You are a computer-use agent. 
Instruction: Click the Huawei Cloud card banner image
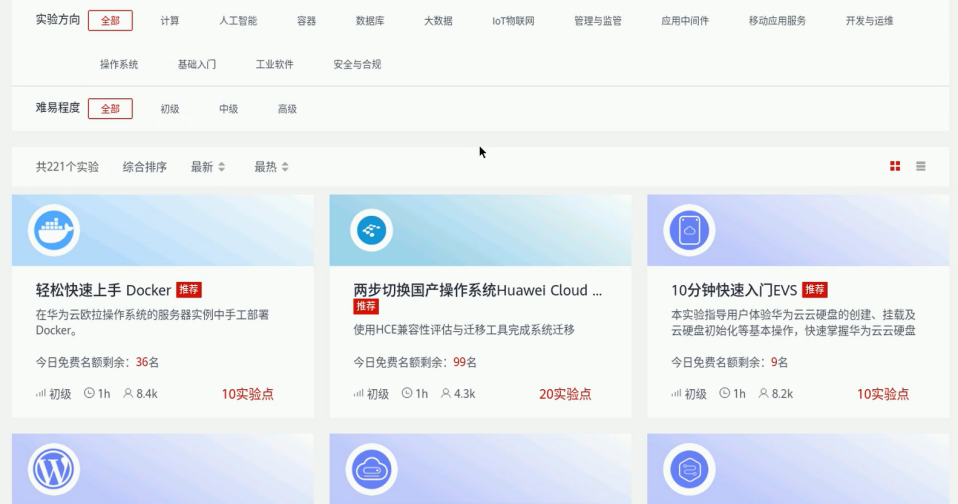(x=480, y=230)
